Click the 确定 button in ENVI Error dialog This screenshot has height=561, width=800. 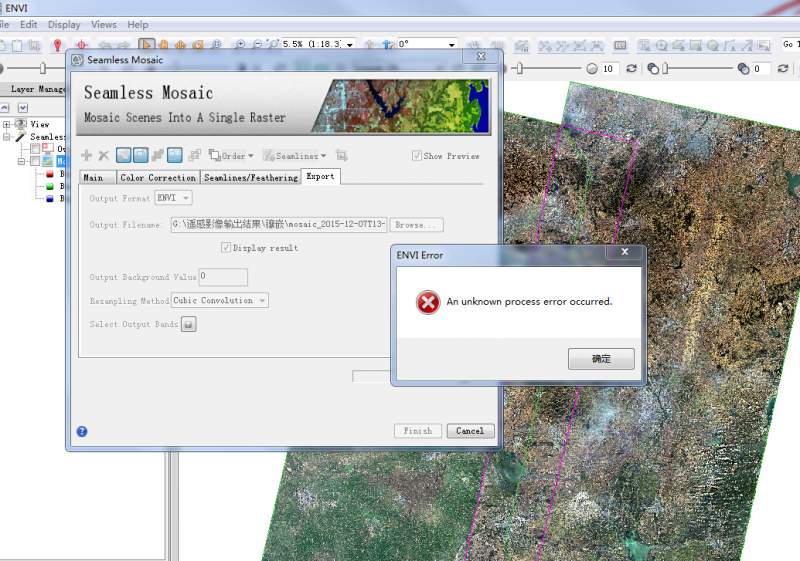click(601, 359)
